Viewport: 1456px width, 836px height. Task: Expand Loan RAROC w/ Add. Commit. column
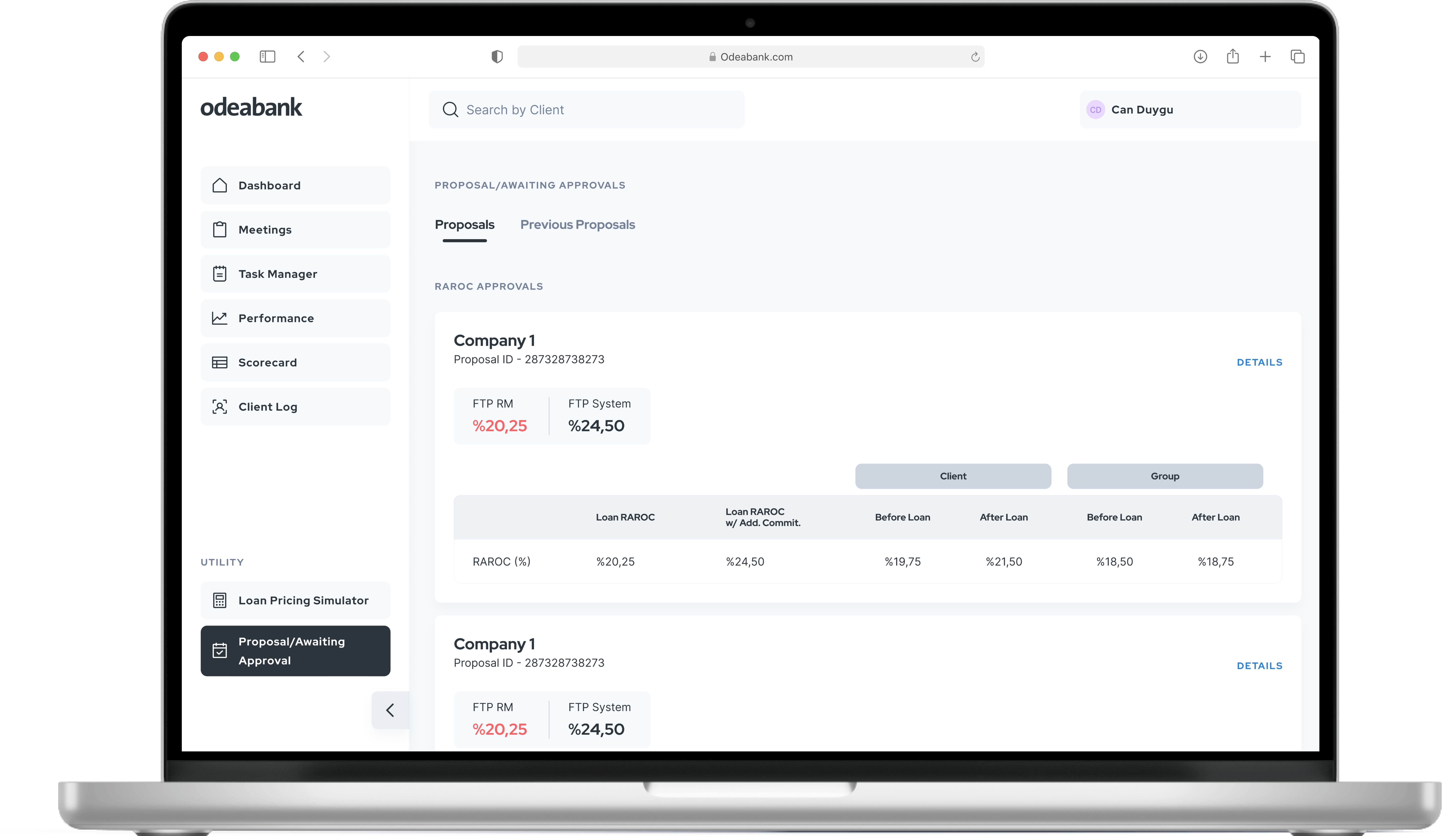(x=762, y=517)
